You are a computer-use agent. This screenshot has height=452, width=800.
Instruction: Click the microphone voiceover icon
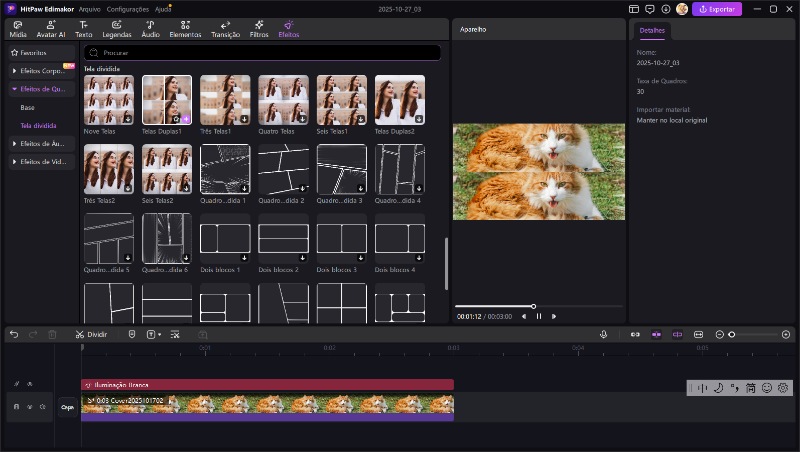[604, 334]
